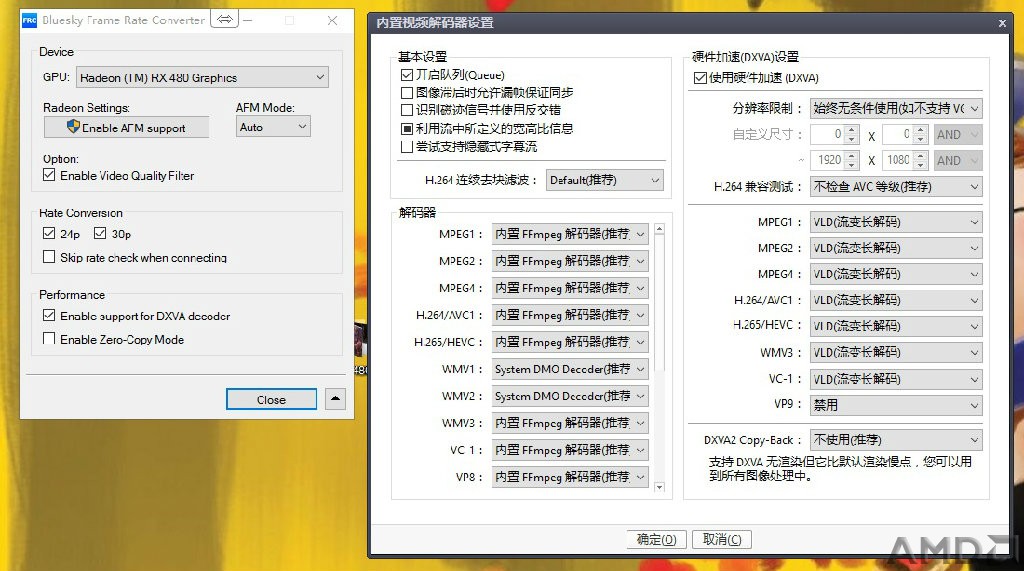Open H.264 兼容测试 dropdown
Viewport: 1024px width, 571px height.
point(896,187)
